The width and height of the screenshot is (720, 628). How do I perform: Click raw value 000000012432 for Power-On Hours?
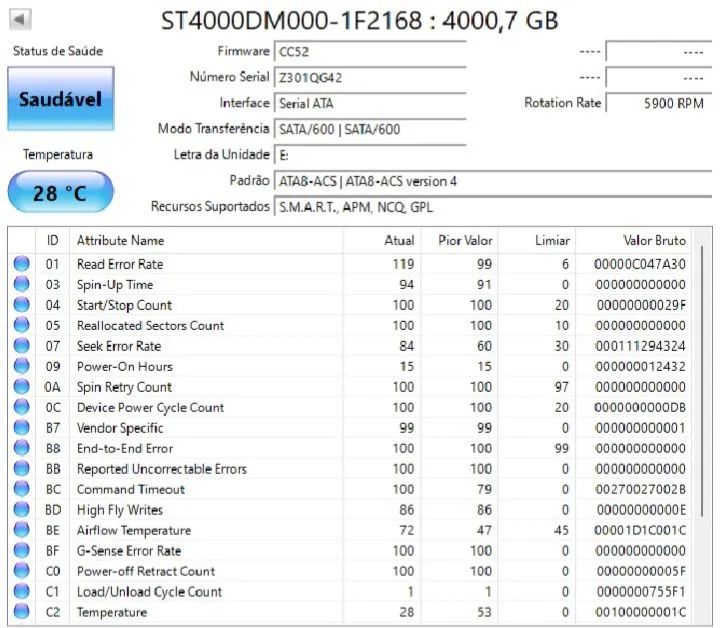tap(640, 366)
